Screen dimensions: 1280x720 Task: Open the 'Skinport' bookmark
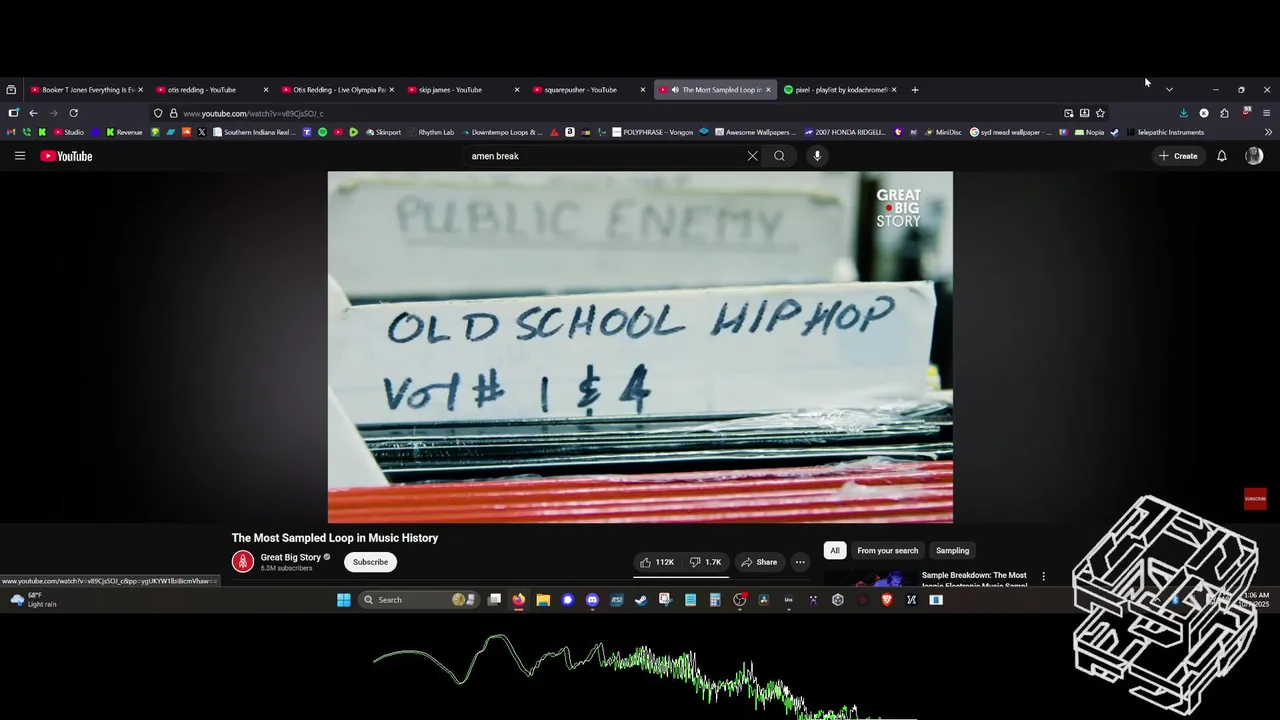pyautogui.click(x=383, y=132)
